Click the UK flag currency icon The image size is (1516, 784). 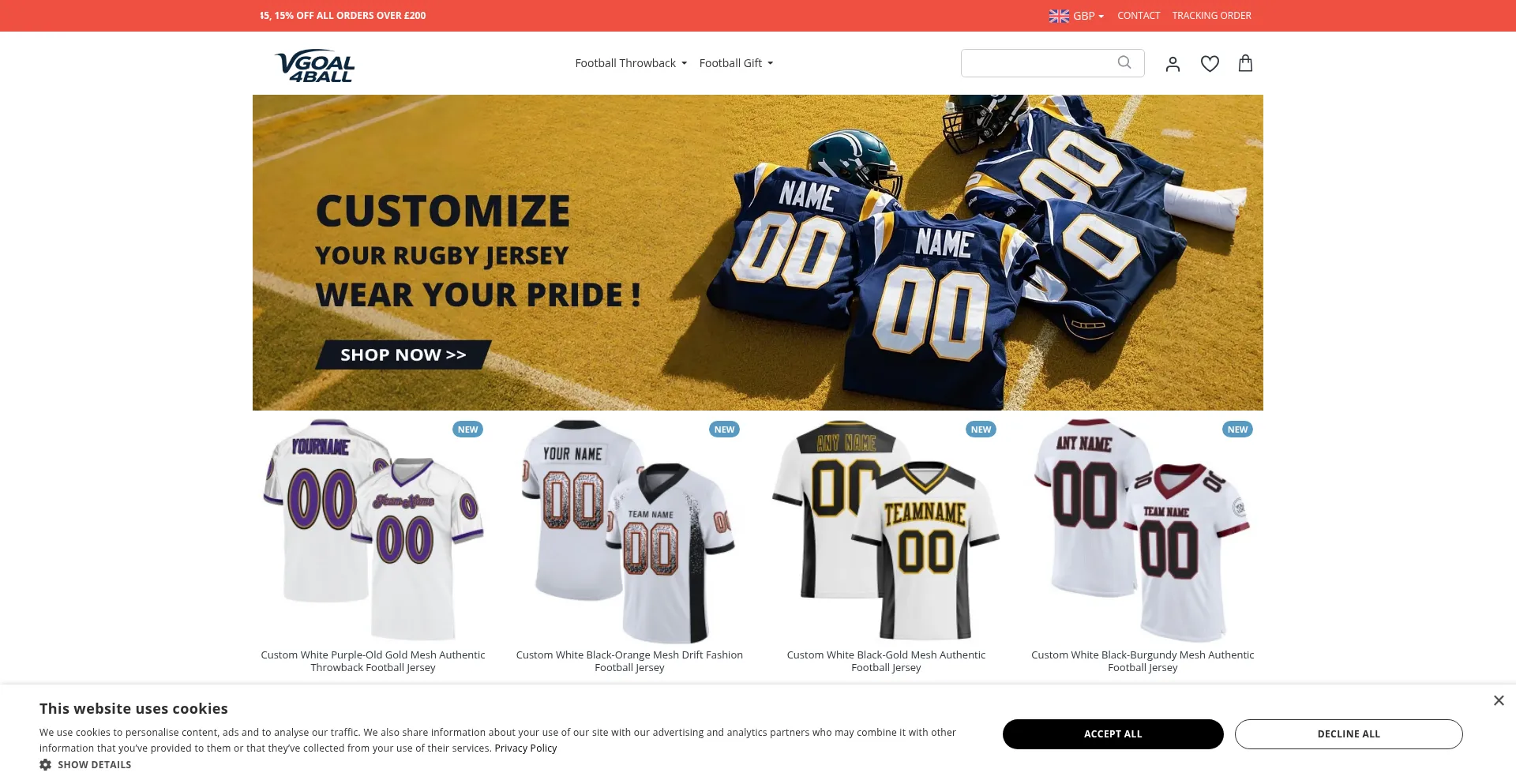(1059, 16)
